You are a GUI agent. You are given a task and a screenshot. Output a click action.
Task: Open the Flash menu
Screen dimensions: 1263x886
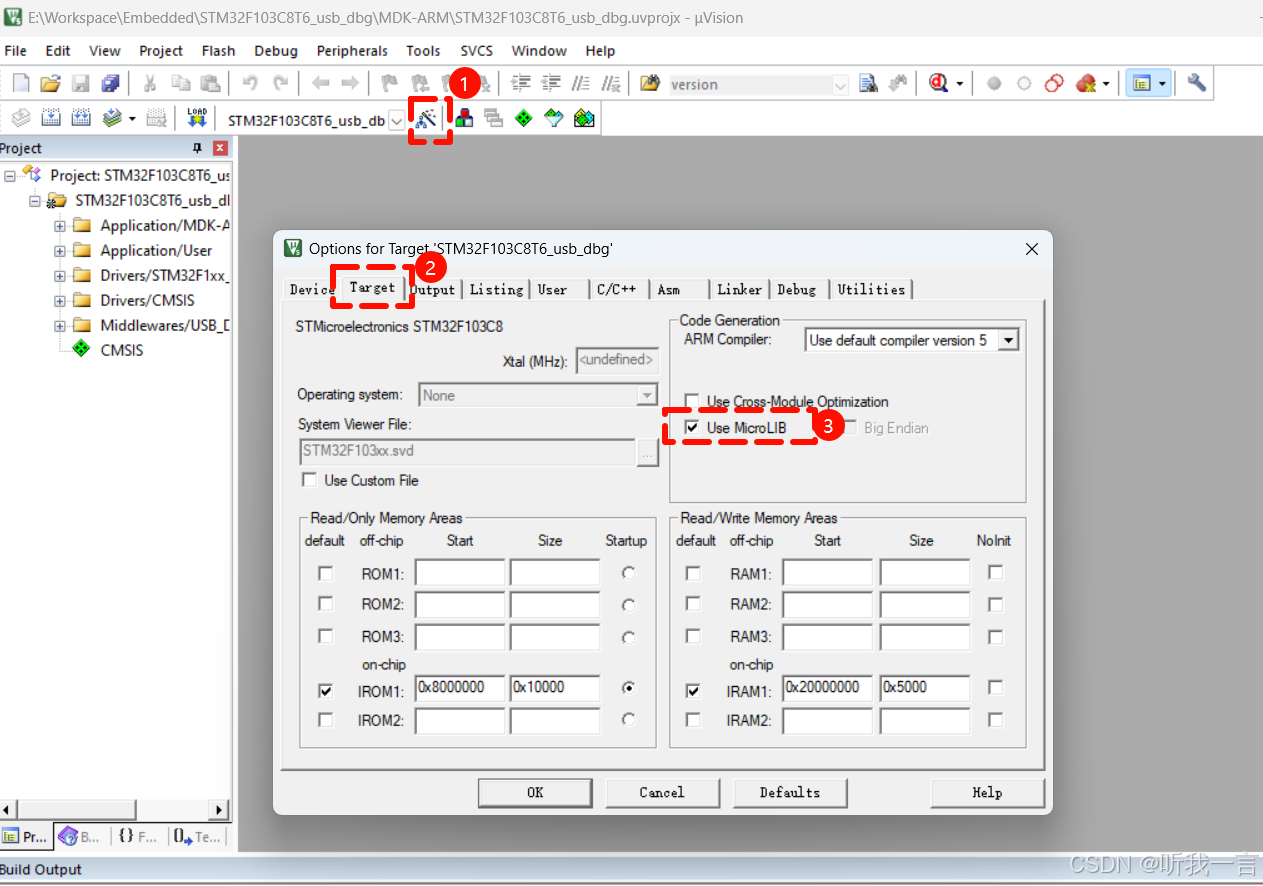tap(218, 51)
